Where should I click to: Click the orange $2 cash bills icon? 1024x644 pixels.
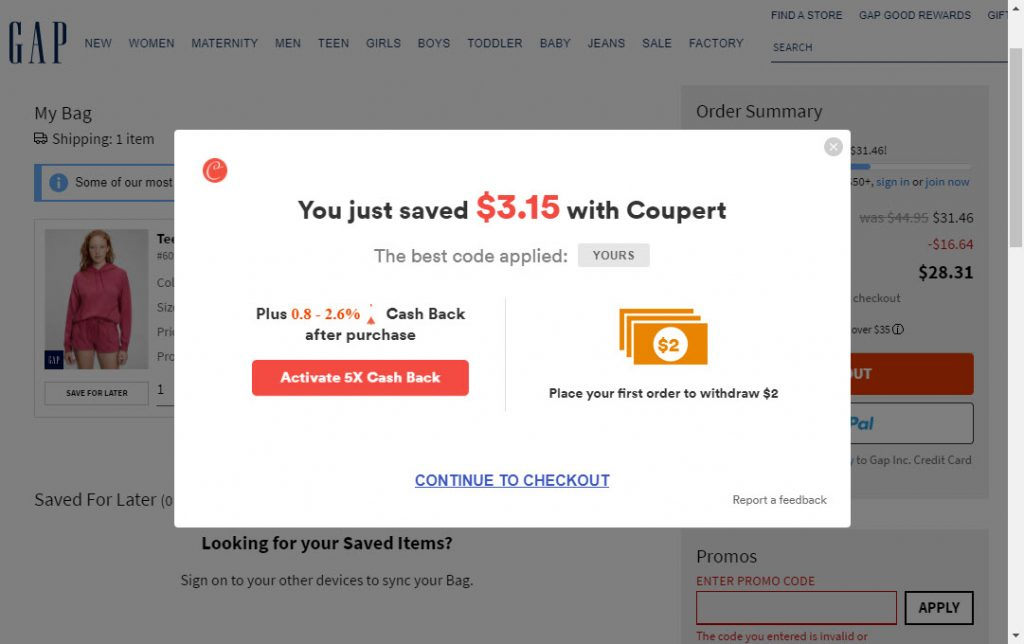[663, 336]
